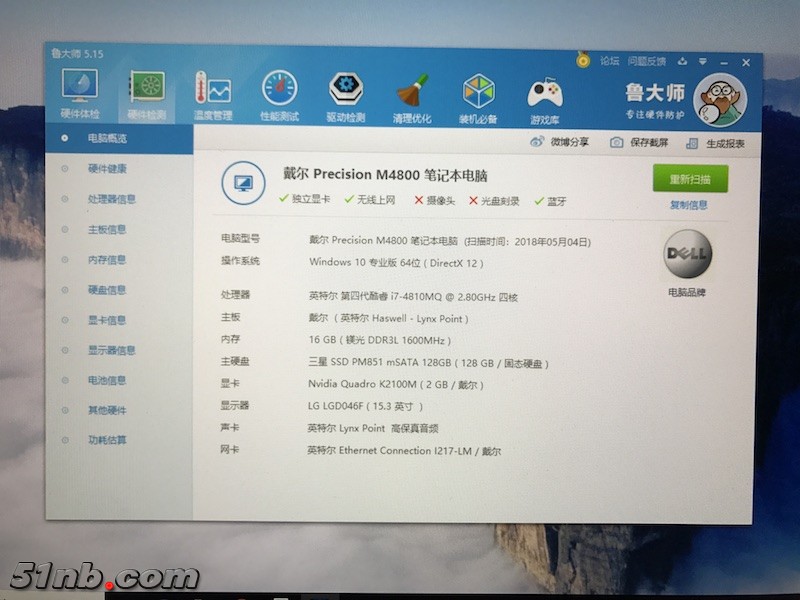This screenshot has height=600, width=800.
Task: Click the 清理优化 broom icon
Action: [x=412, y=93]
